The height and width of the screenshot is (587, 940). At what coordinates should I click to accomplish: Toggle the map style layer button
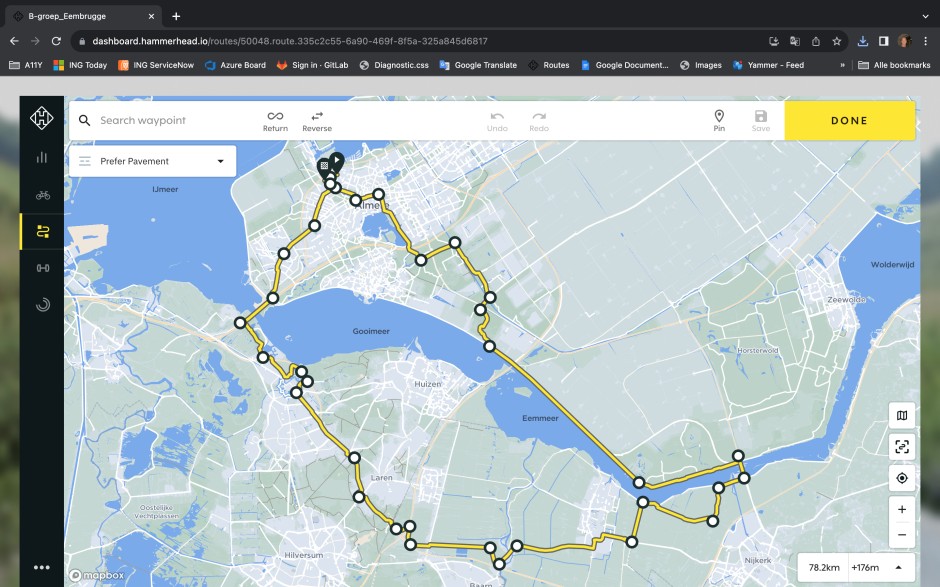click(x=902, y=416)
